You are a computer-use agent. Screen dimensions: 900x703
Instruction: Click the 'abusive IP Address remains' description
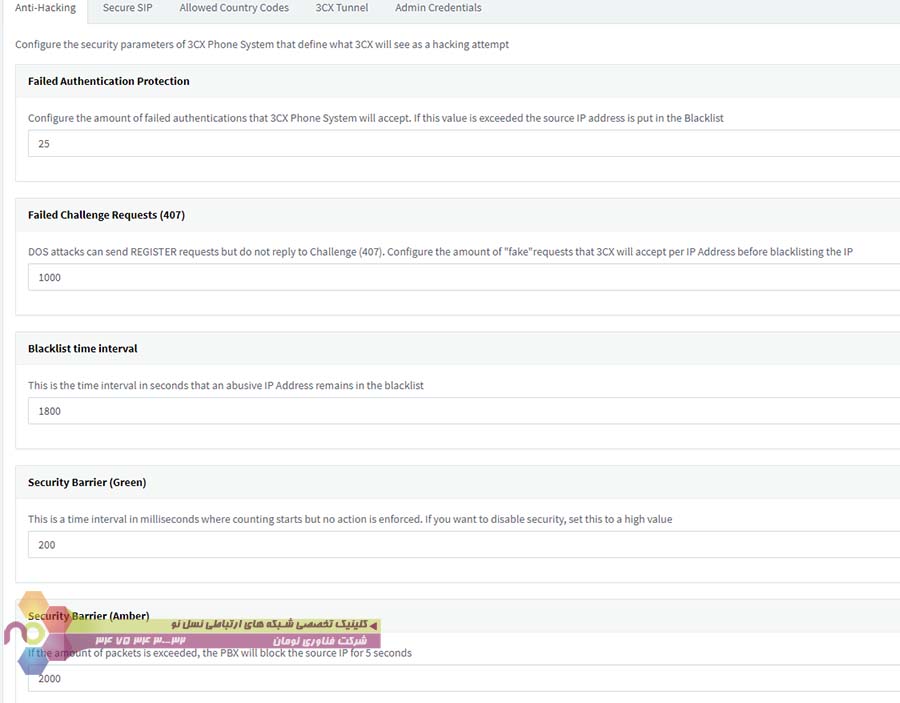(x=226, y=386)
